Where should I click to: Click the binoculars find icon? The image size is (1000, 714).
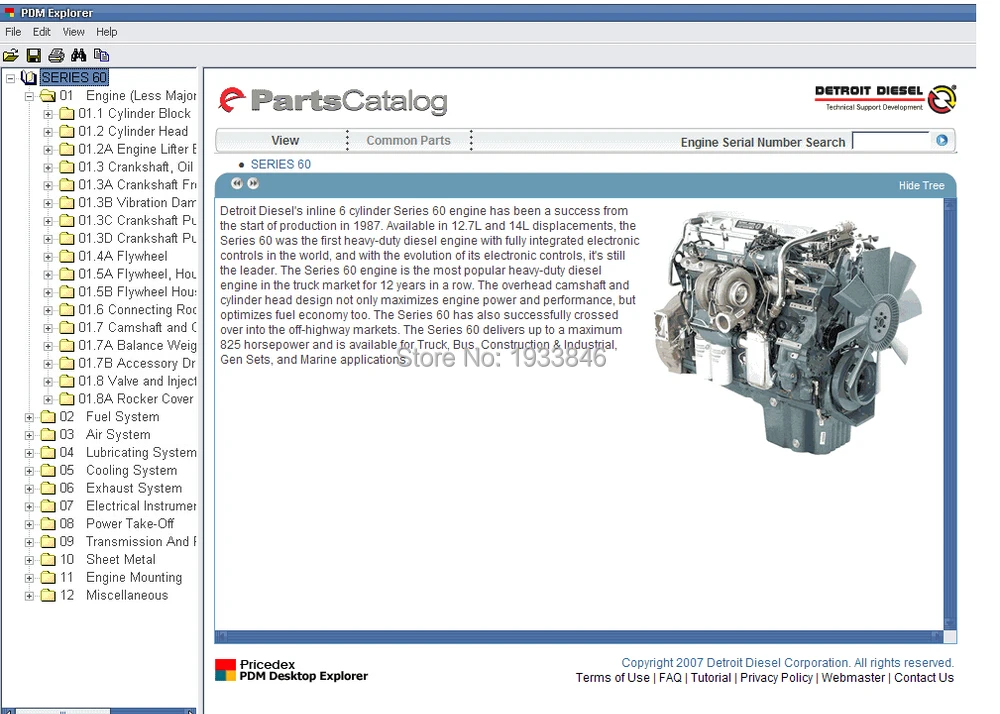78,55
